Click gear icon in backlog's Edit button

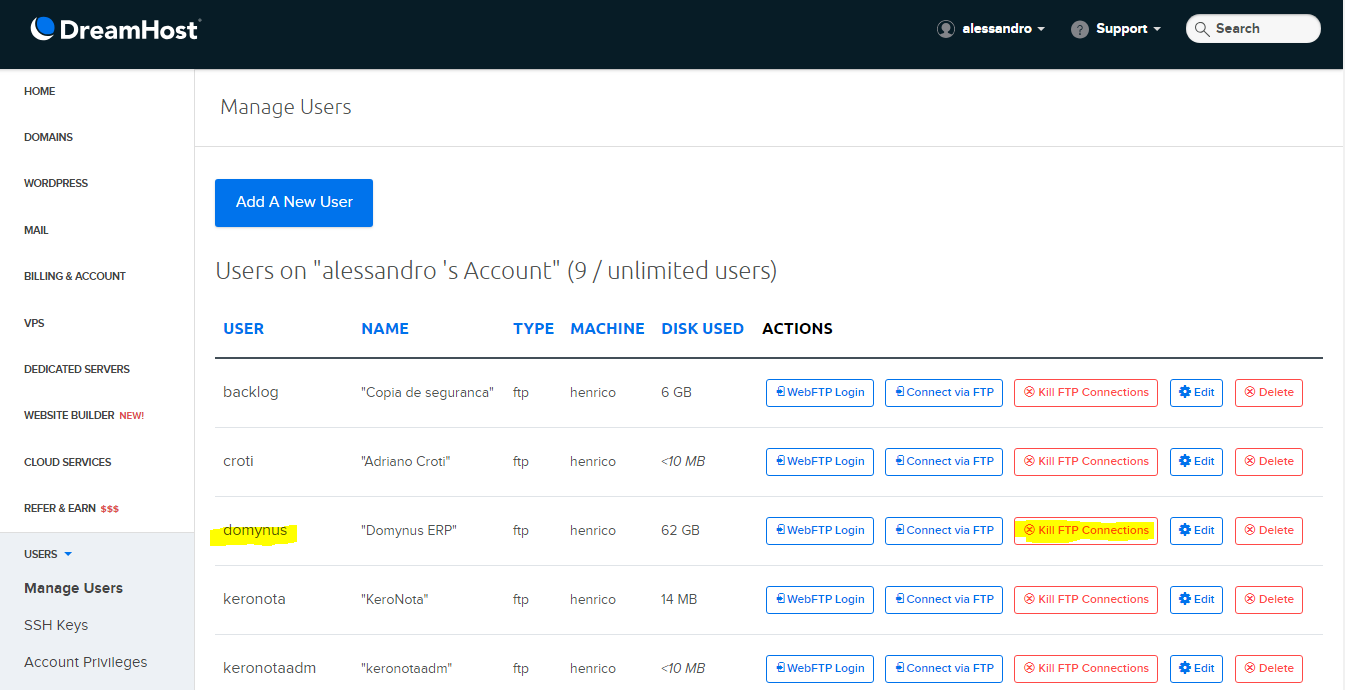pyautogui.click(x=1185, y=392)
